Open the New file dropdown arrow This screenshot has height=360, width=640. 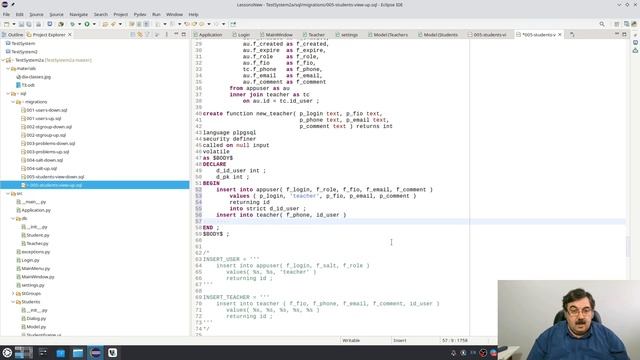(13, 24)
